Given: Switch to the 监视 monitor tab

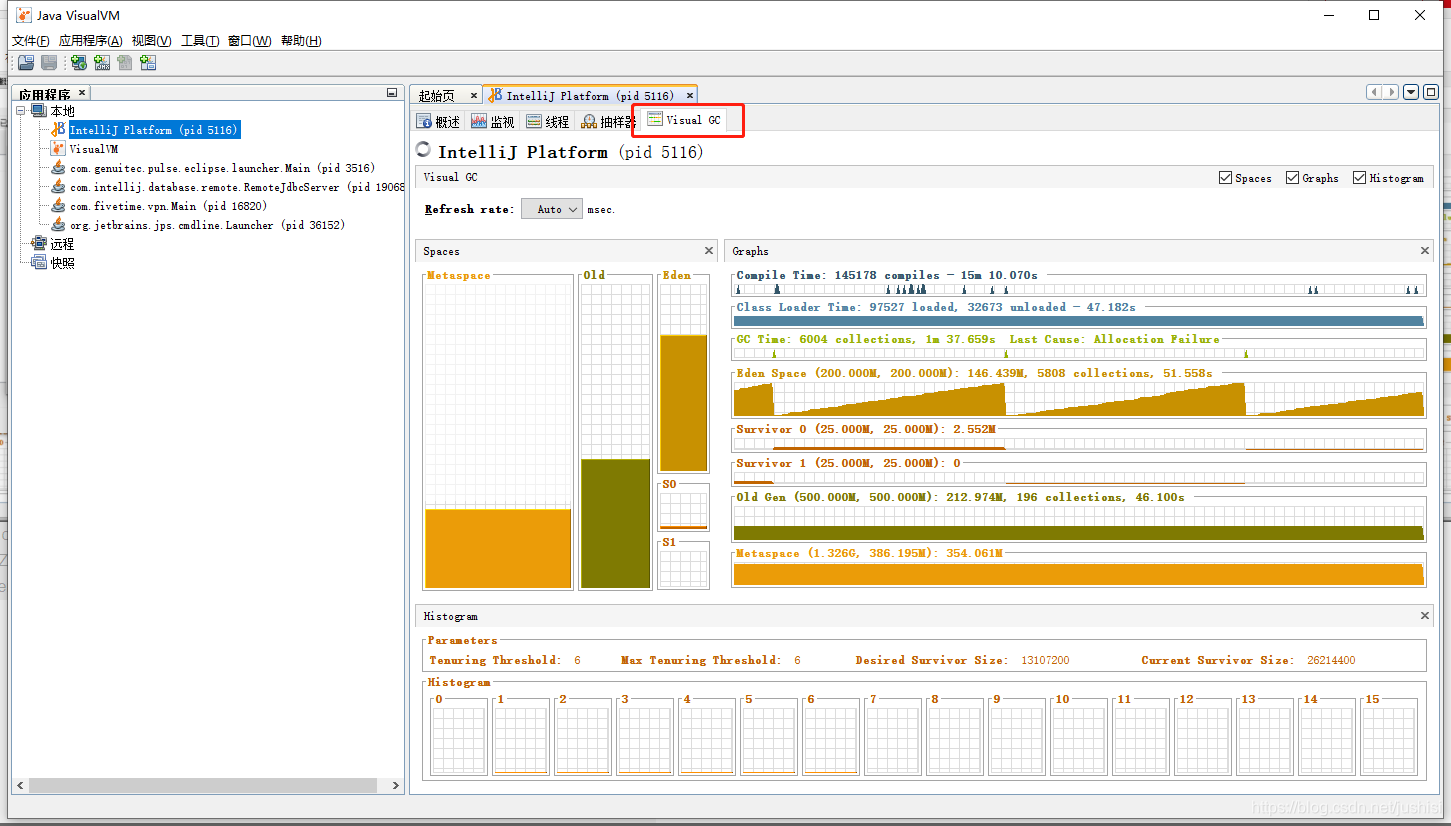Looking at the screenshot, I should pyautogui.click(x=493, y=122).
